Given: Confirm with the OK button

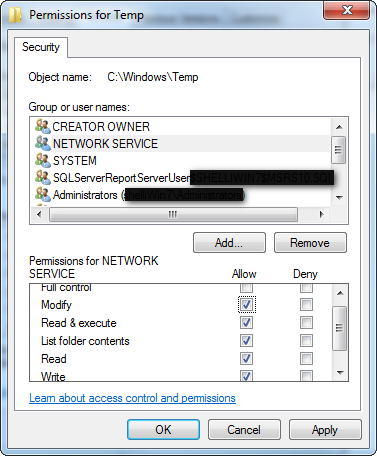Looking at the screenshot, I should pos(163,430).
